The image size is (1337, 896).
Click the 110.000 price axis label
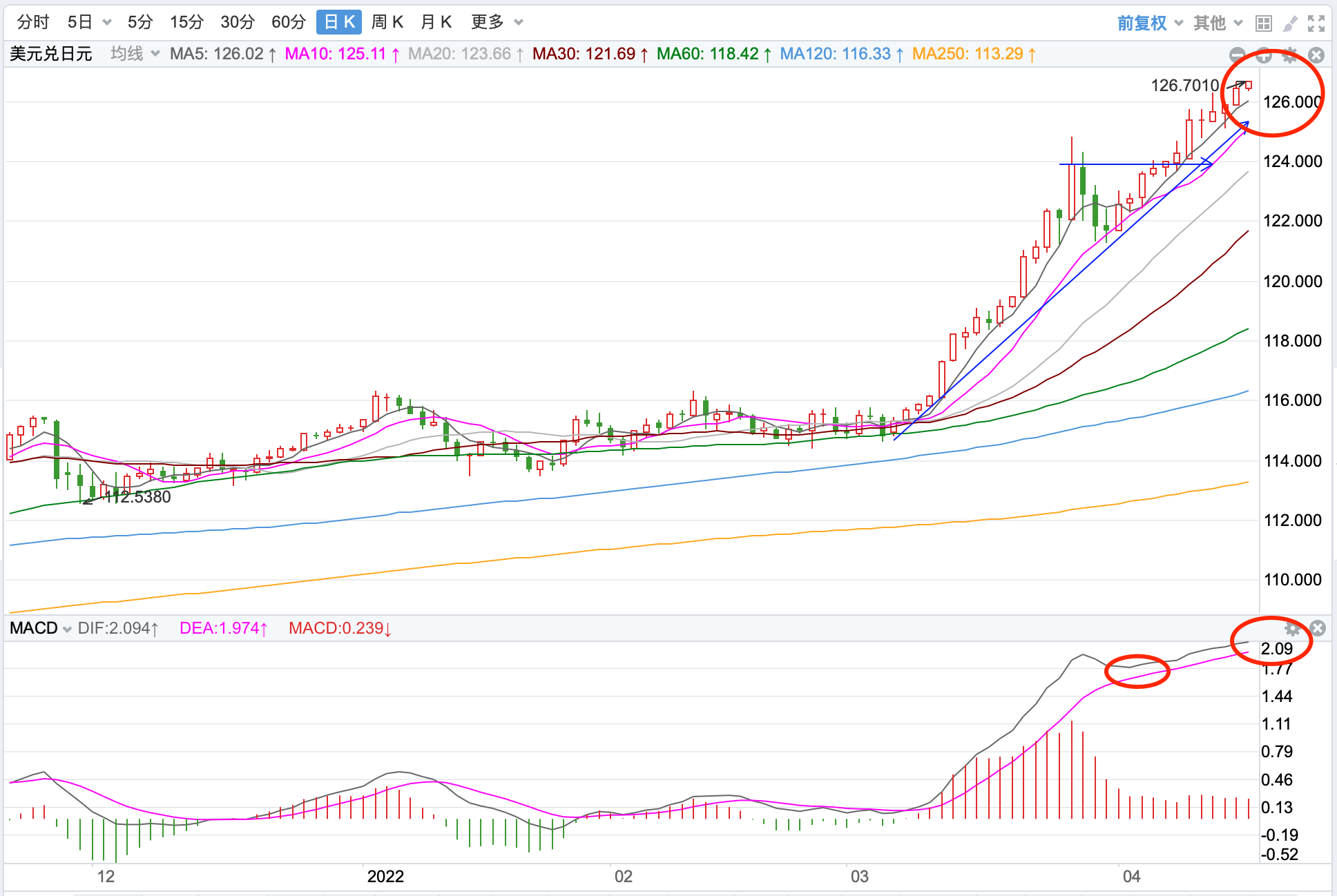[1293, 580]
